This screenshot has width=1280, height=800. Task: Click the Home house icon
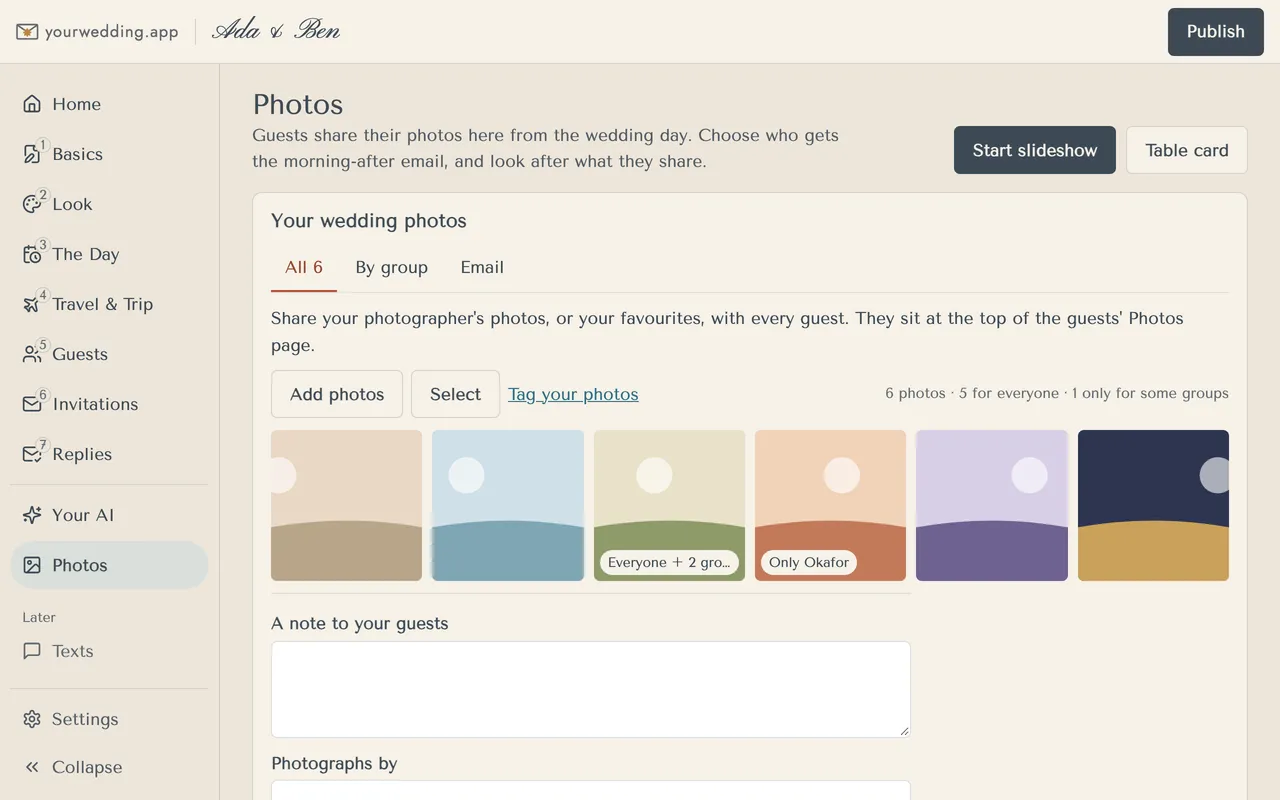32,104
